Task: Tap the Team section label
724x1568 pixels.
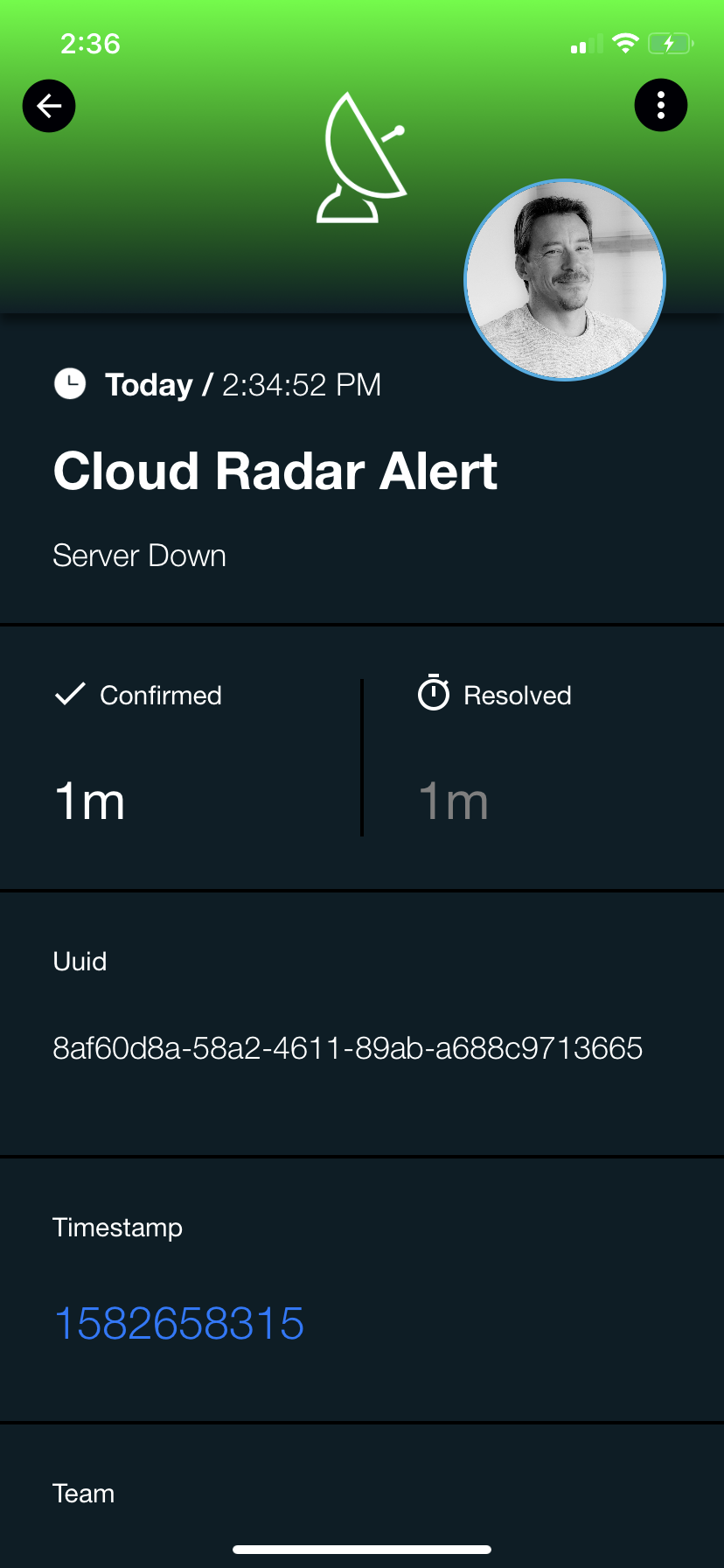Action: pos(83,1493)
